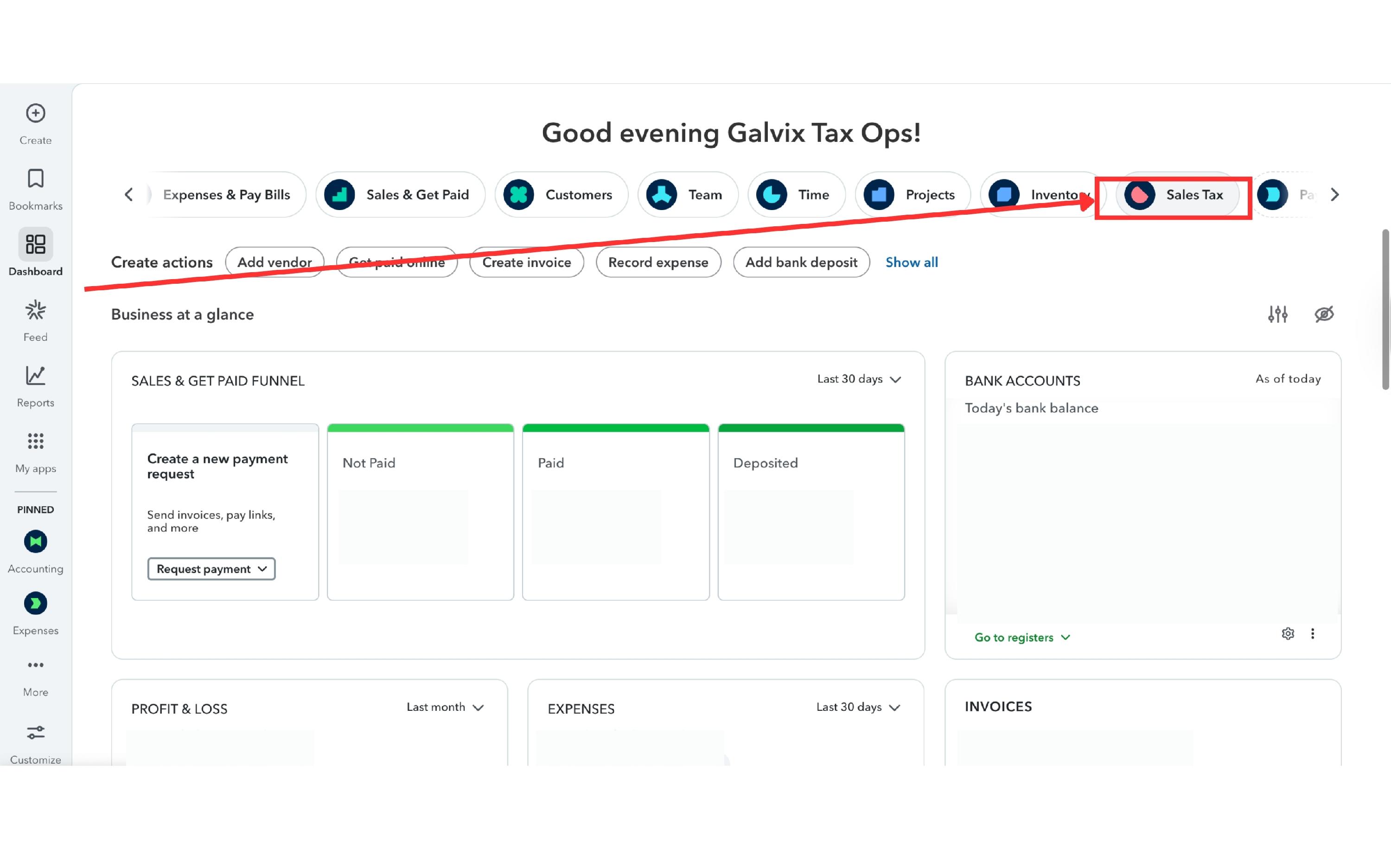The width and height of the screenshot is (1391, 868).
Task: Open the Bookmarks sidebar icon
Action: coord(36,179)
